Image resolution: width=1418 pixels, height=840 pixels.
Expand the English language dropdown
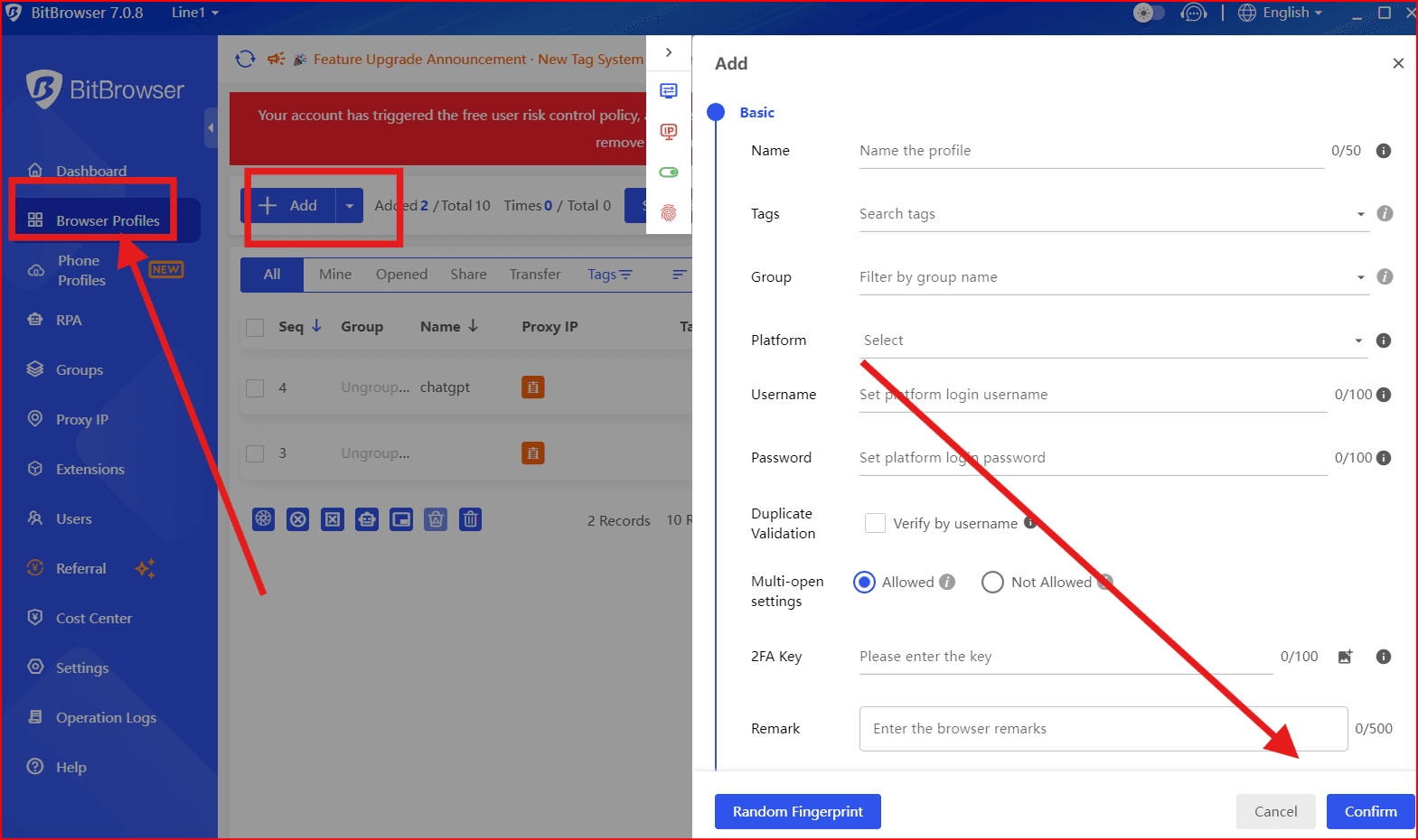[x=1281, y=13]
